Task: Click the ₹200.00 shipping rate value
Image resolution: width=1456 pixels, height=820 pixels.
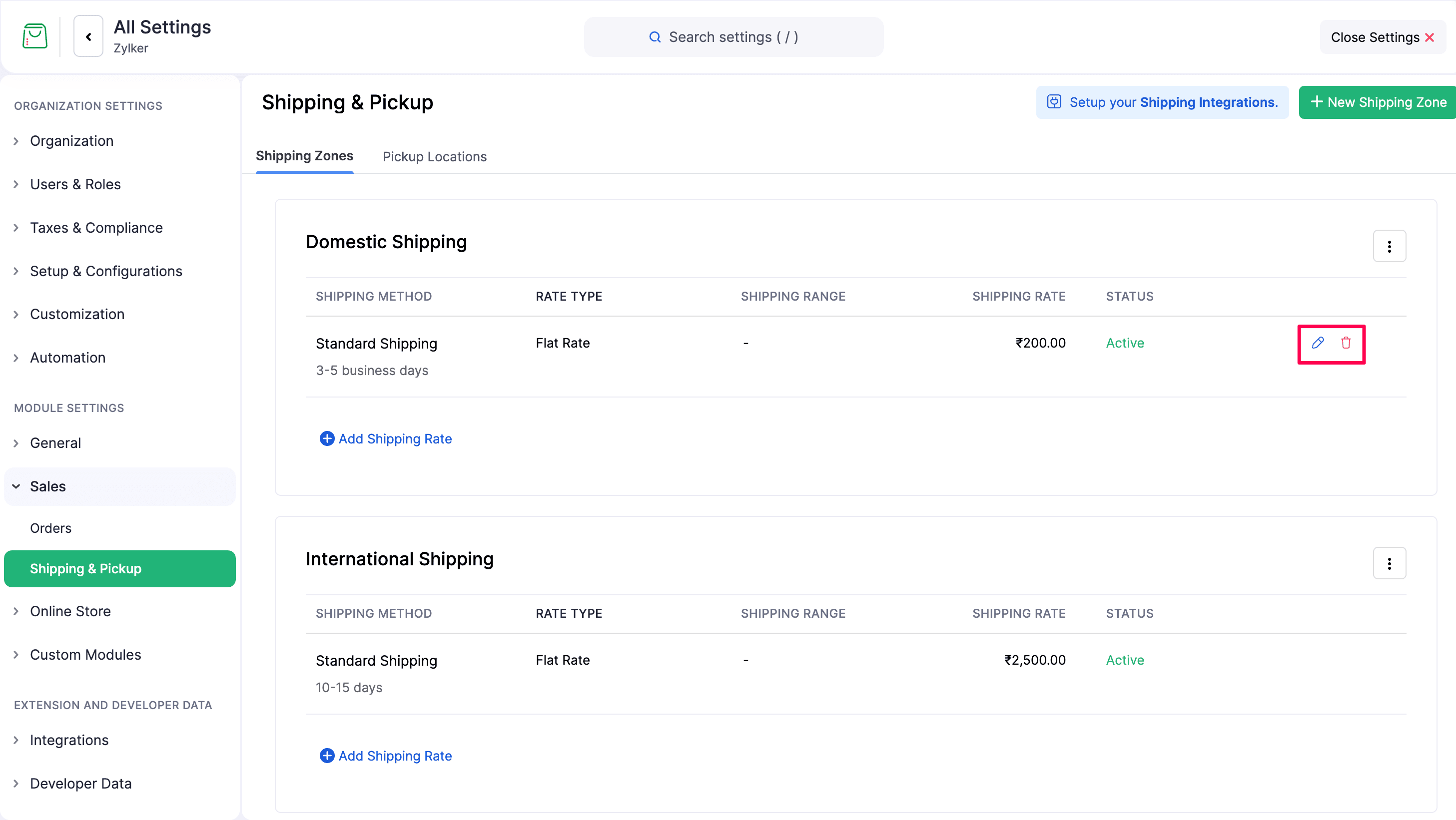Action: tap(1040, 343)
